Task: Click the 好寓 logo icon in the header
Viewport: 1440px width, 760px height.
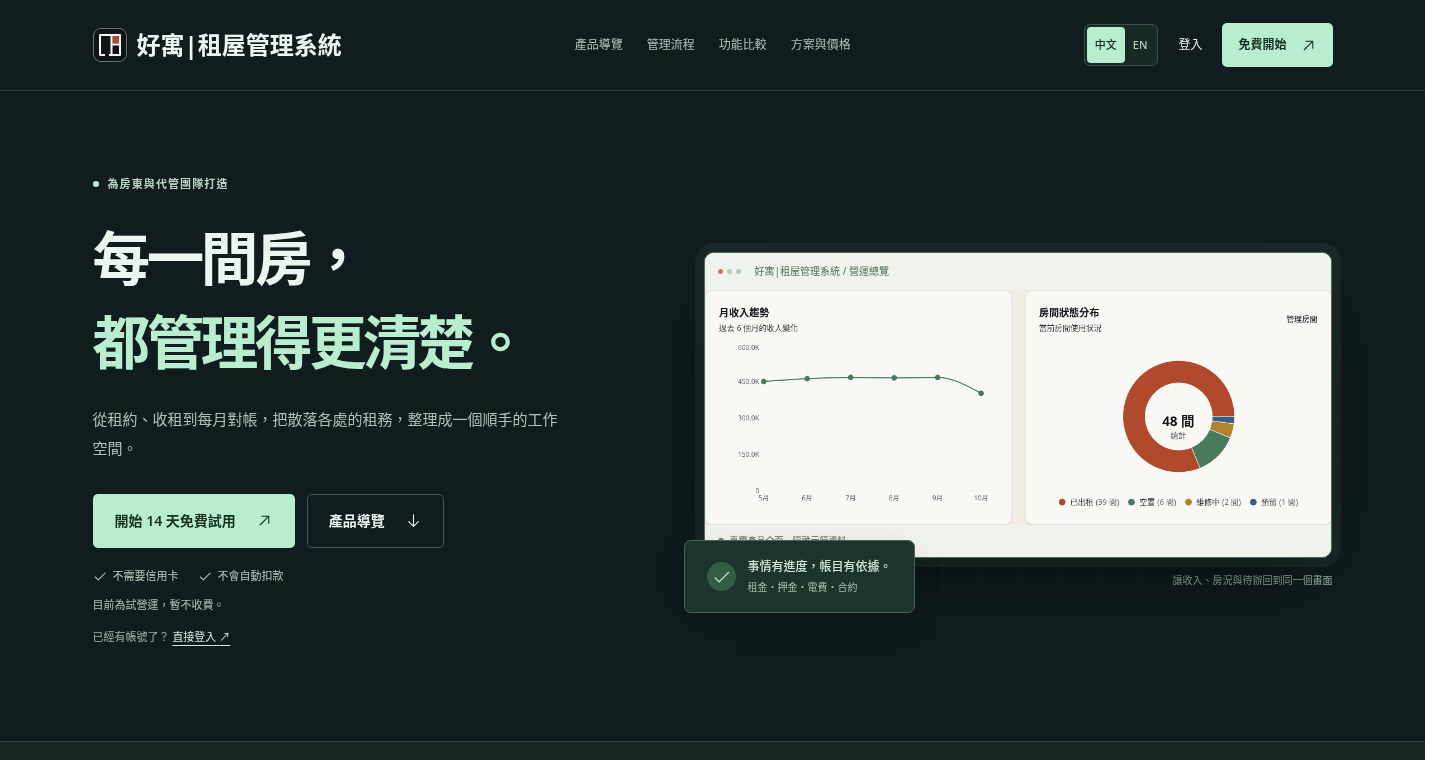Action: coord(110,45)
